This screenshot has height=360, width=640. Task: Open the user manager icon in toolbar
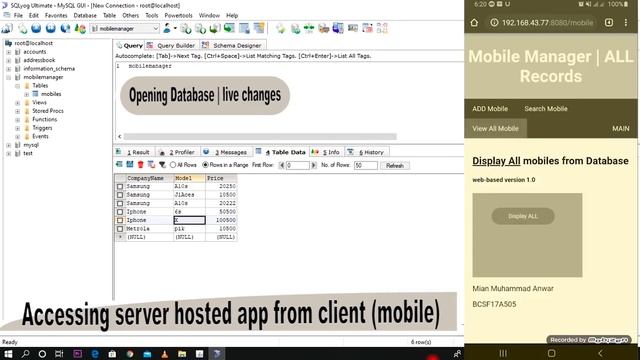click(167, 28)
